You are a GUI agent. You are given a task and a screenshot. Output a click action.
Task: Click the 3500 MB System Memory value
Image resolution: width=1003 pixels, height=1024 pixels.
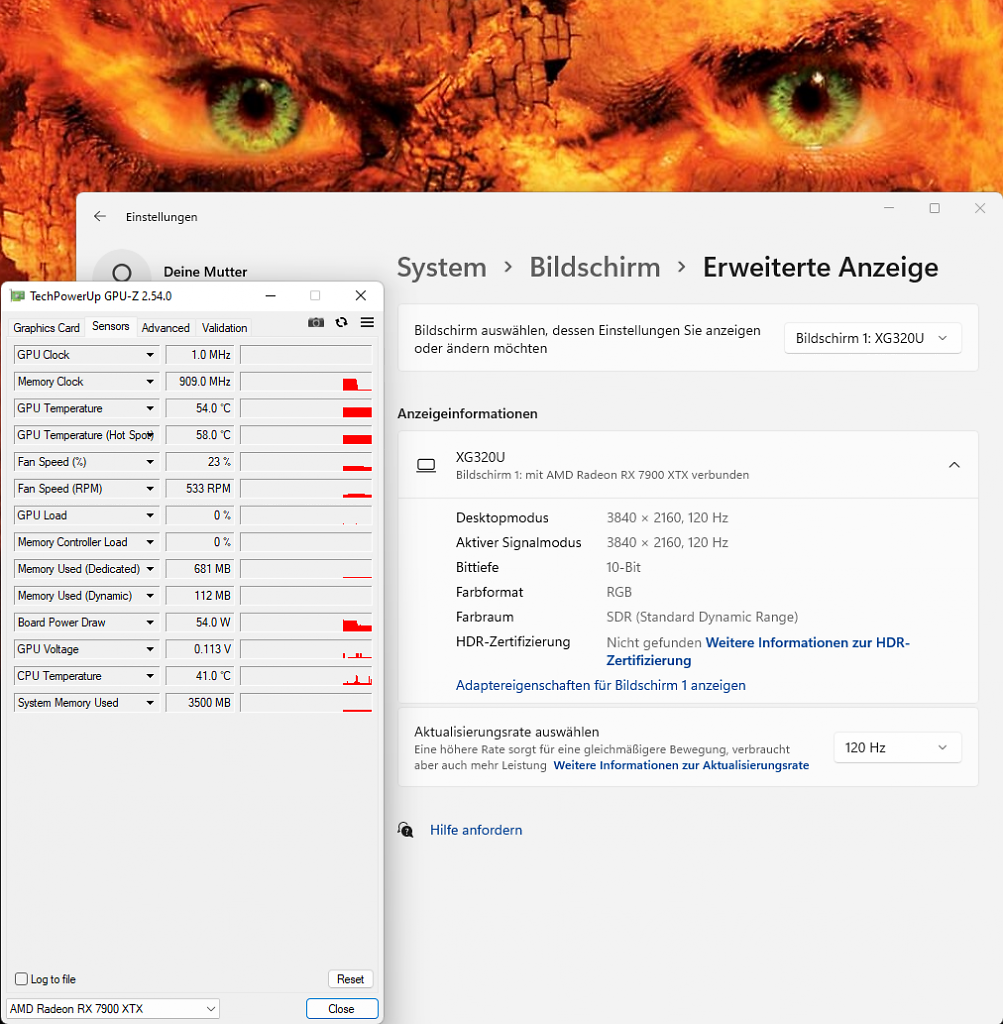click(x=200, y=703)
